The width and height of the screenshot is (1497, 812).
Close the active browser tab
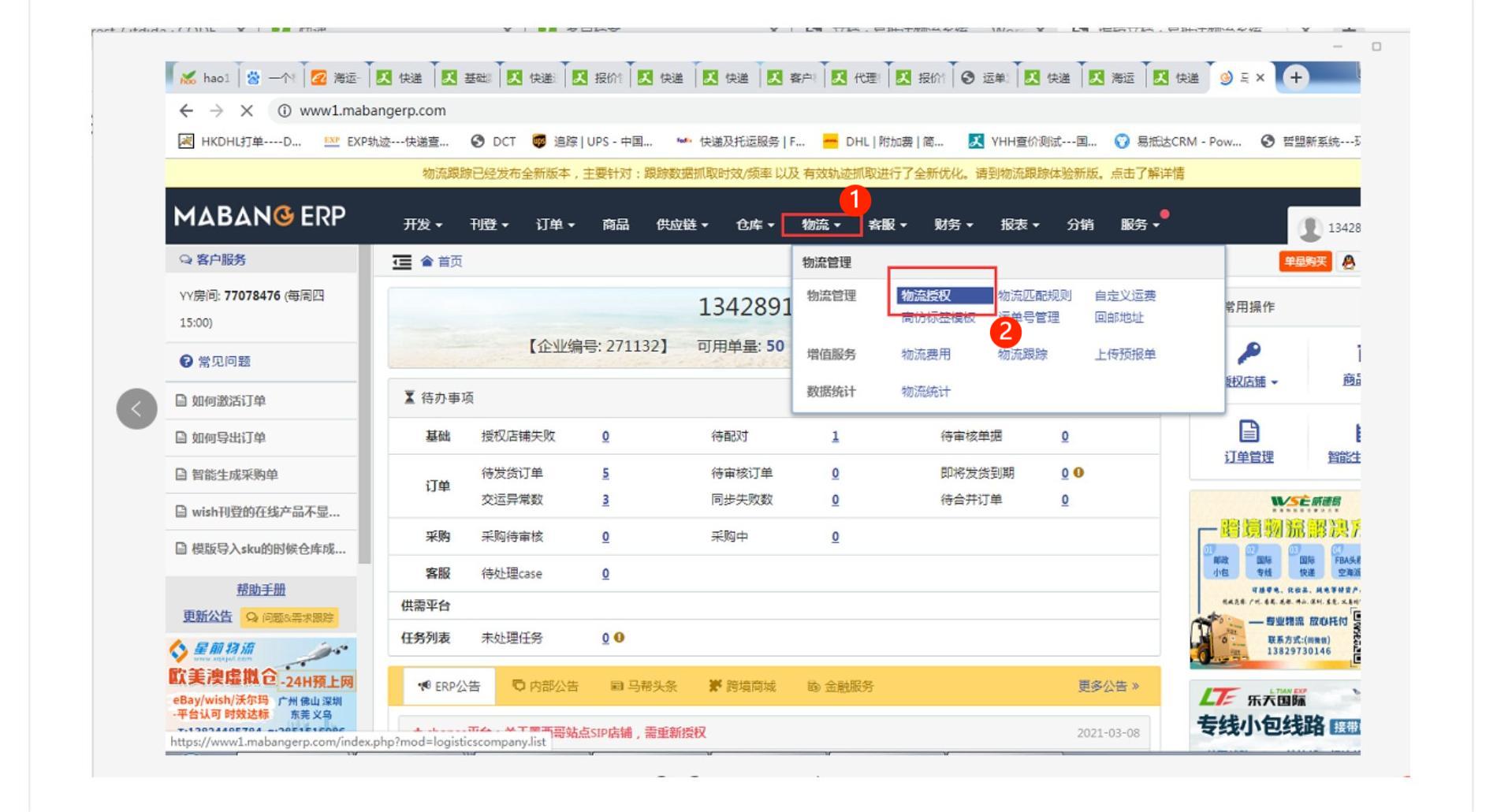click(1260, 77)
